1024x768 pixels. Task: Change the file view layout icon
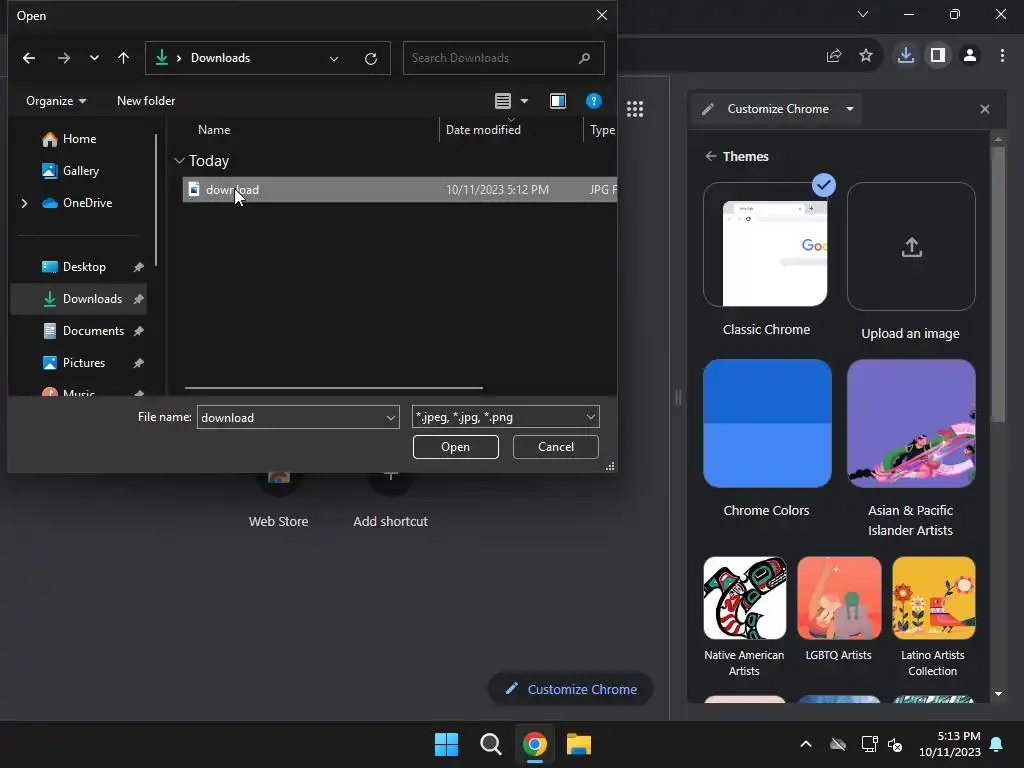click(x=503, y=101)
